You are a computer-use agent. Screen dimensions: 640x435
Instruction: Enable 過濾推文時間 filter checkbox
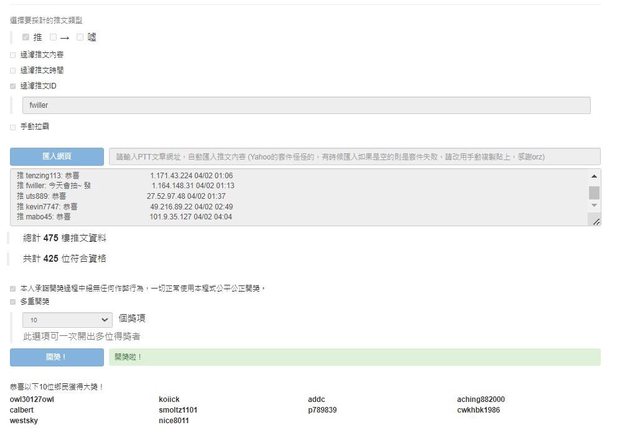tap(12, 70)
